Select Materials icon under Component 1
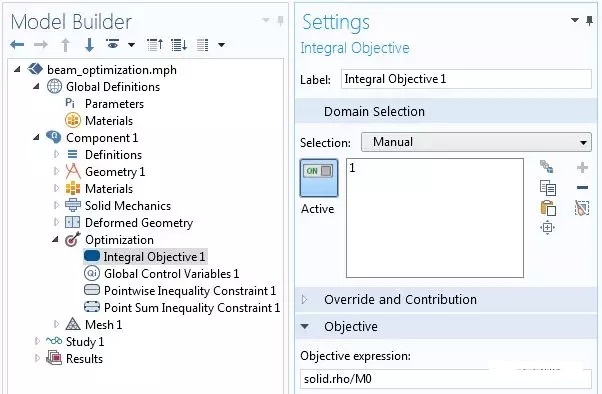602x394 pixels. [x=73, y=189]
